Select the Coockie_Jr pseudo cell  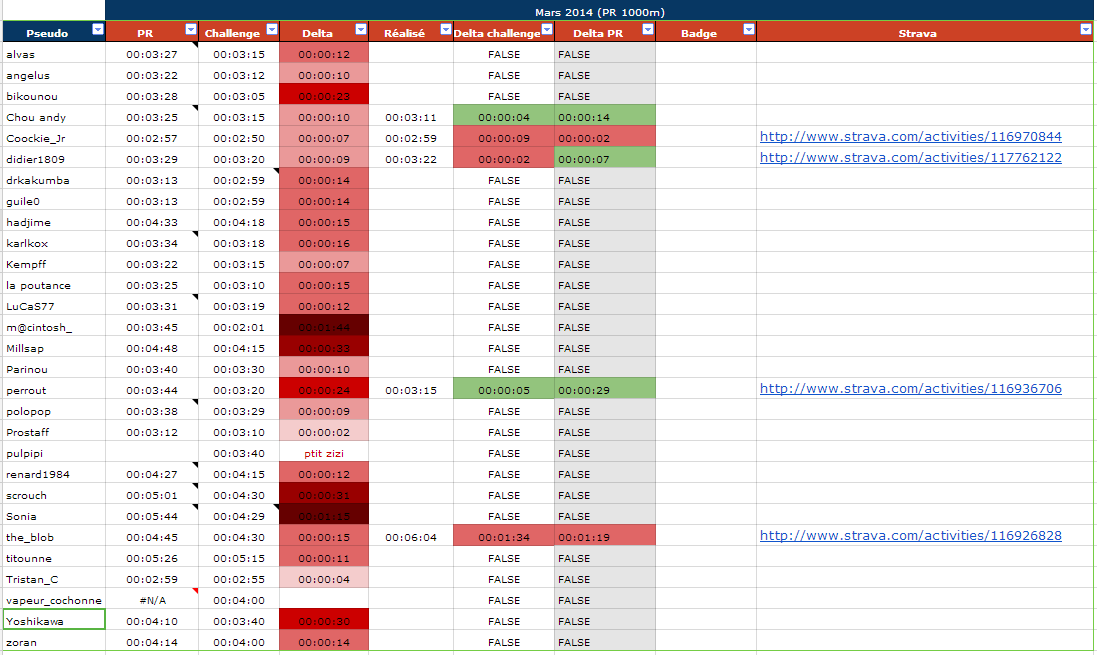pyautogui.click(x=54, y=138)
